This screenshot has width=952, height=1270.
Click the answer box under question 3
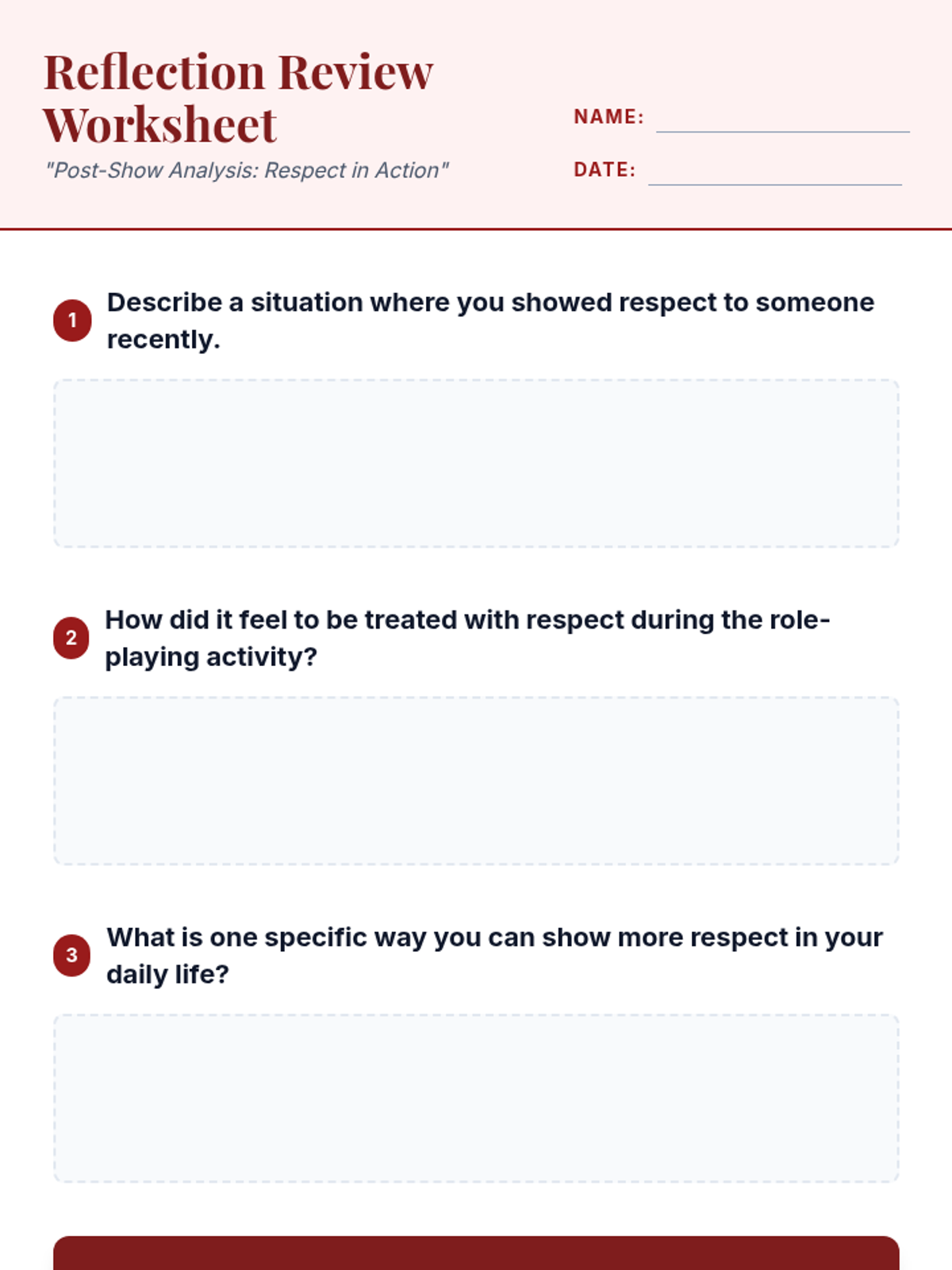pyautogui.click(x=476, y=1099)
